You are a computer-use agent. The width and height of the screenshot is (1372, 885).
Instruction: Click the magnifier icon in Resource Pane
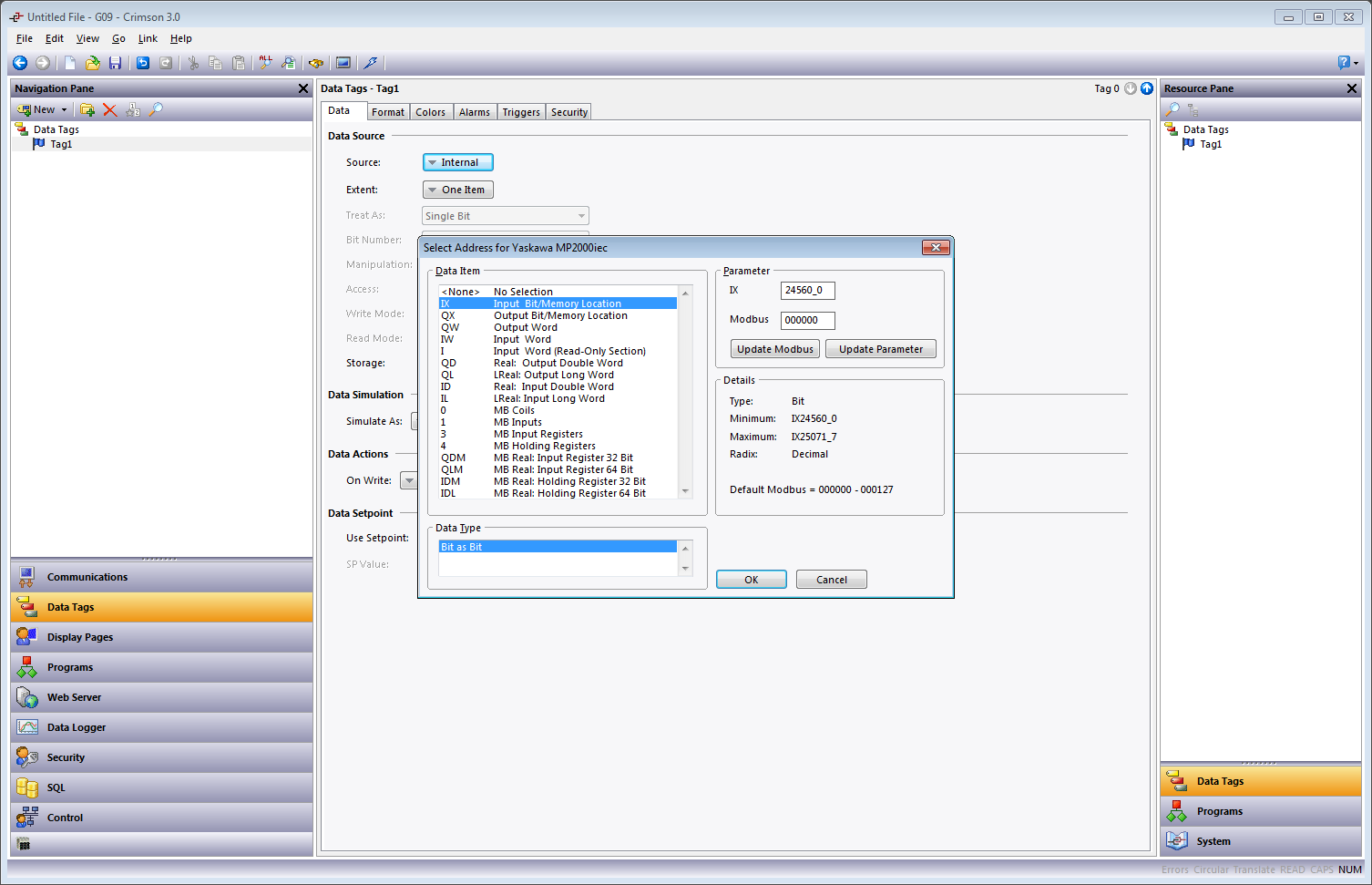[x=1172, y=109]
